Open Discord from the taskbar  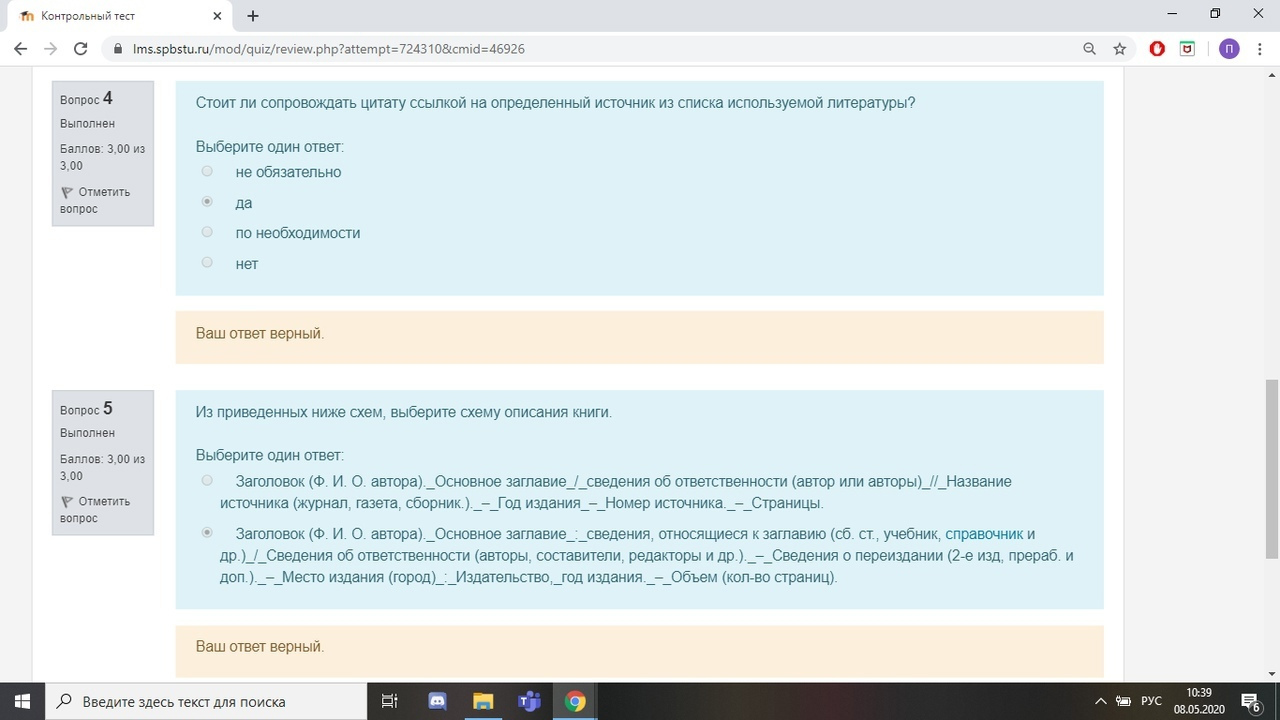point(437,701)
